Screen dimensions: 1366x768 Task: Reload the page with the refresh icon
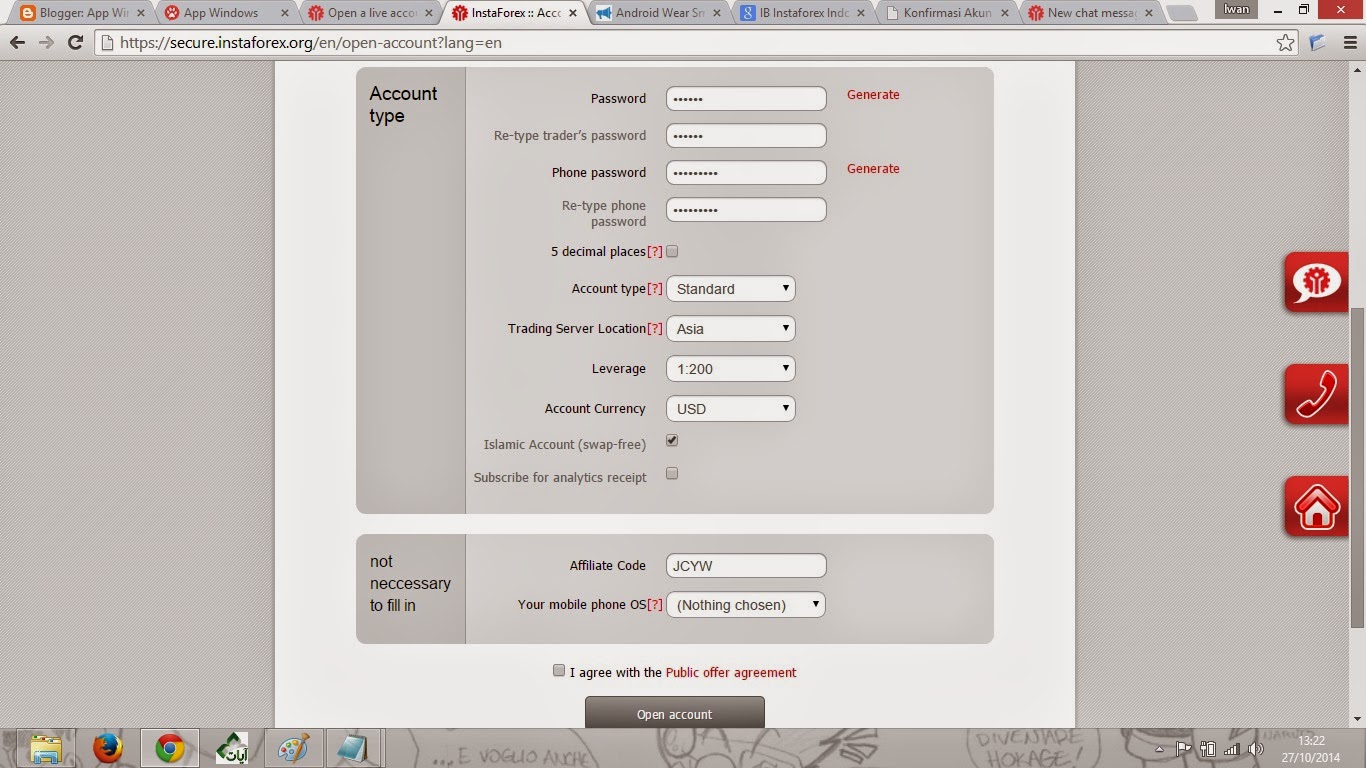75,43
